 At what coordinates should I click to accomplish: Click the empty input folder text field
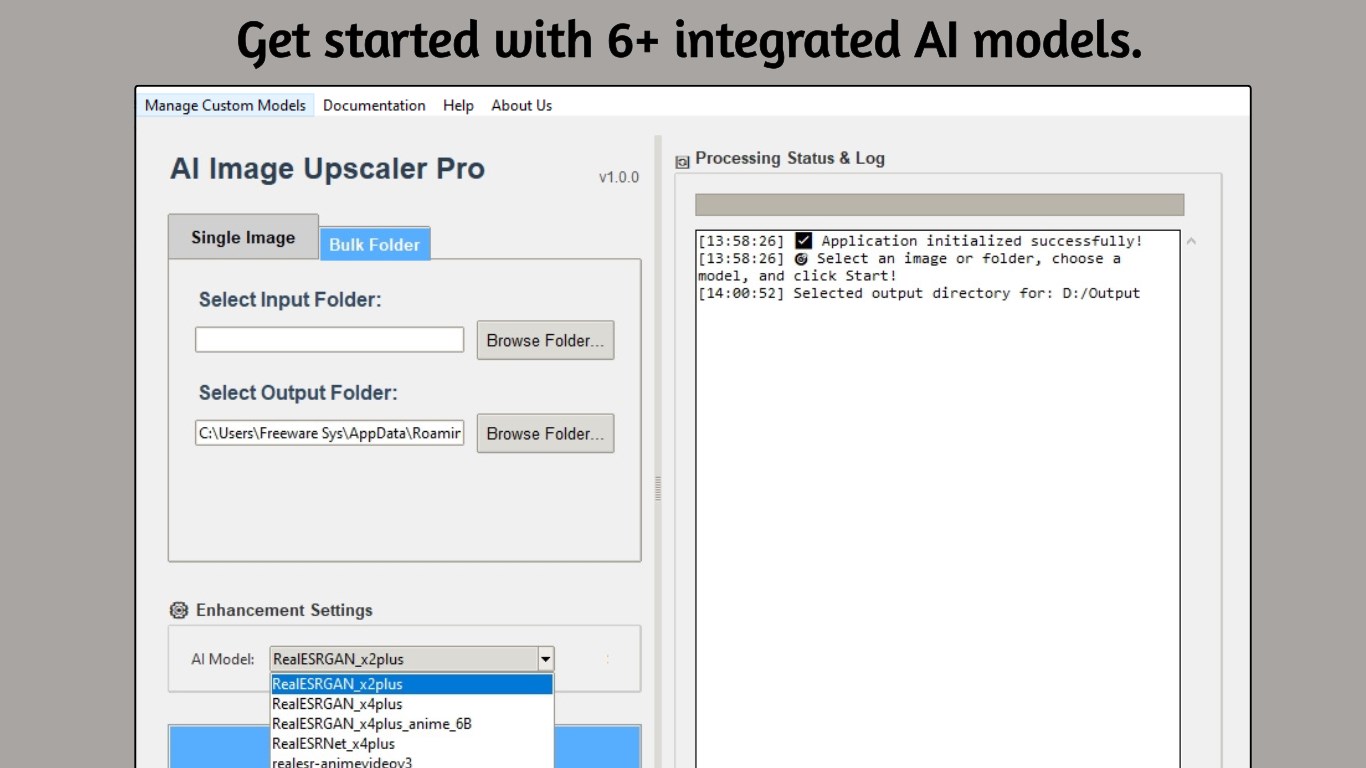(x=328, y=340)
